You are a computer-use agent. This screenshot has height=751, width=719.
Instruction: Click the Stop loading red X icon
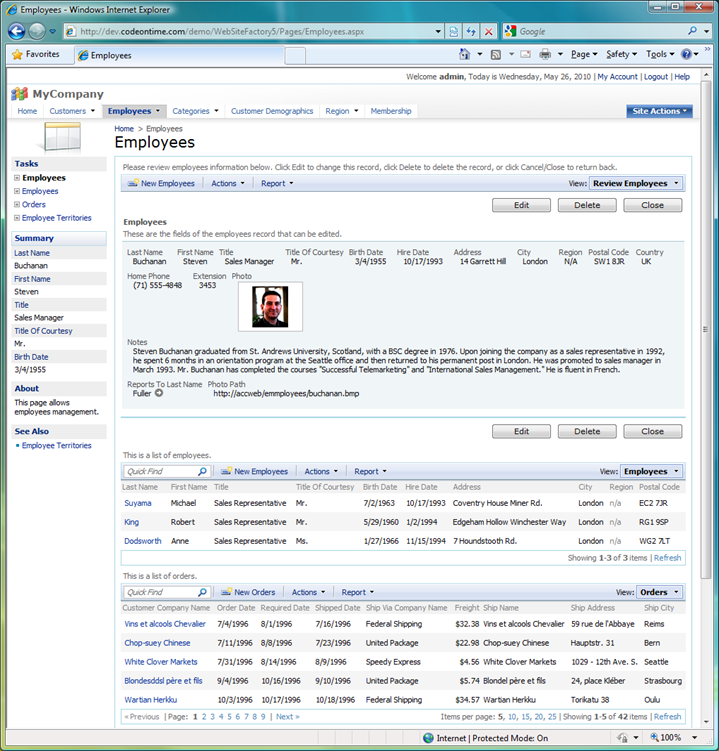489,31
